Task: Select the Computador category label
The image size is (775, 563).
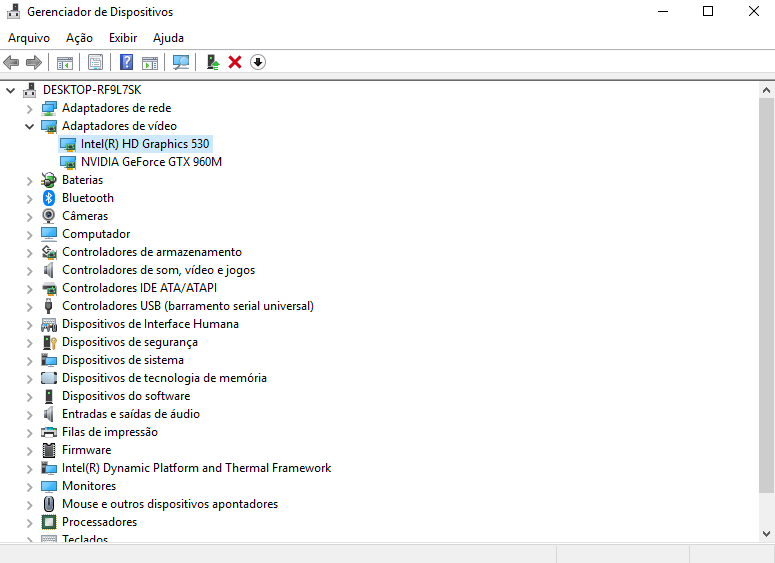Action: 96,234
